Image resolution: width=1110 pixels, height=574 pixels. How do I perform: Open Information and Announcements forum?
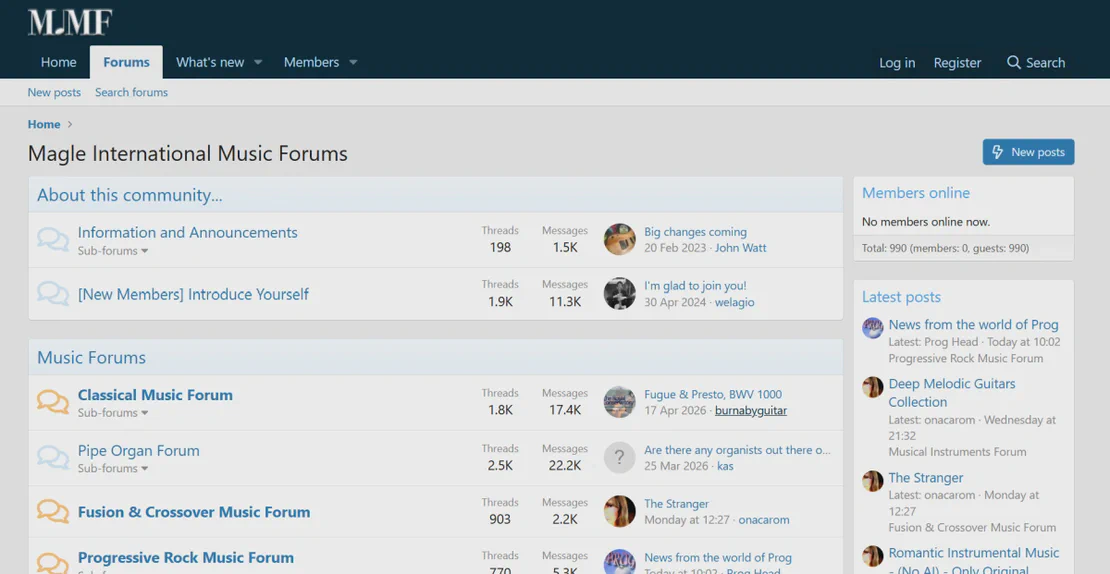click(188, 232)
